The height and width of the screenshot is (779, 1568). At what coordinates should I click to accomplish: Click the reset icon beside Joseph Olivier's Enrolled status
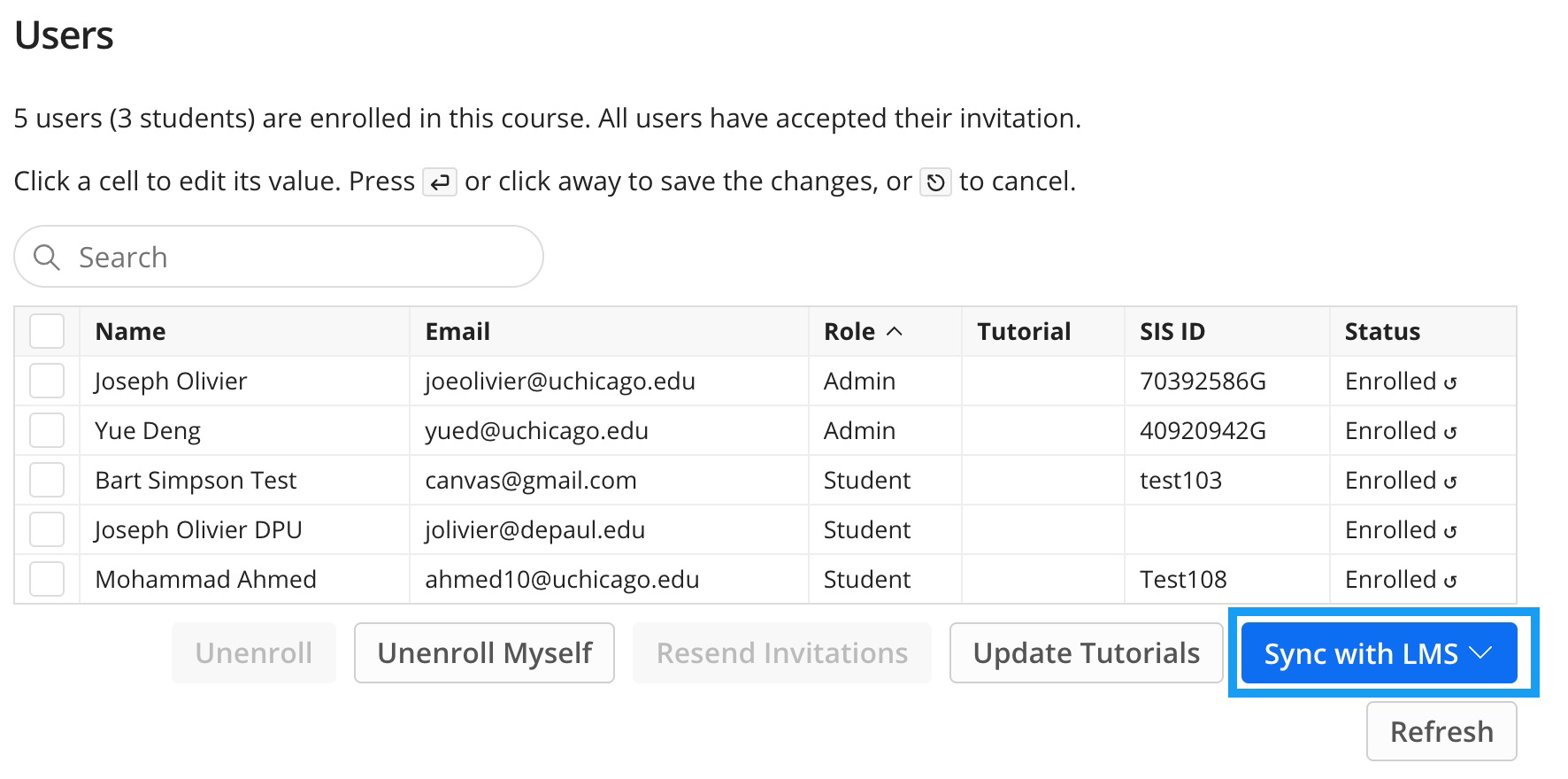pyautogui.click(x=1450, y=382)
